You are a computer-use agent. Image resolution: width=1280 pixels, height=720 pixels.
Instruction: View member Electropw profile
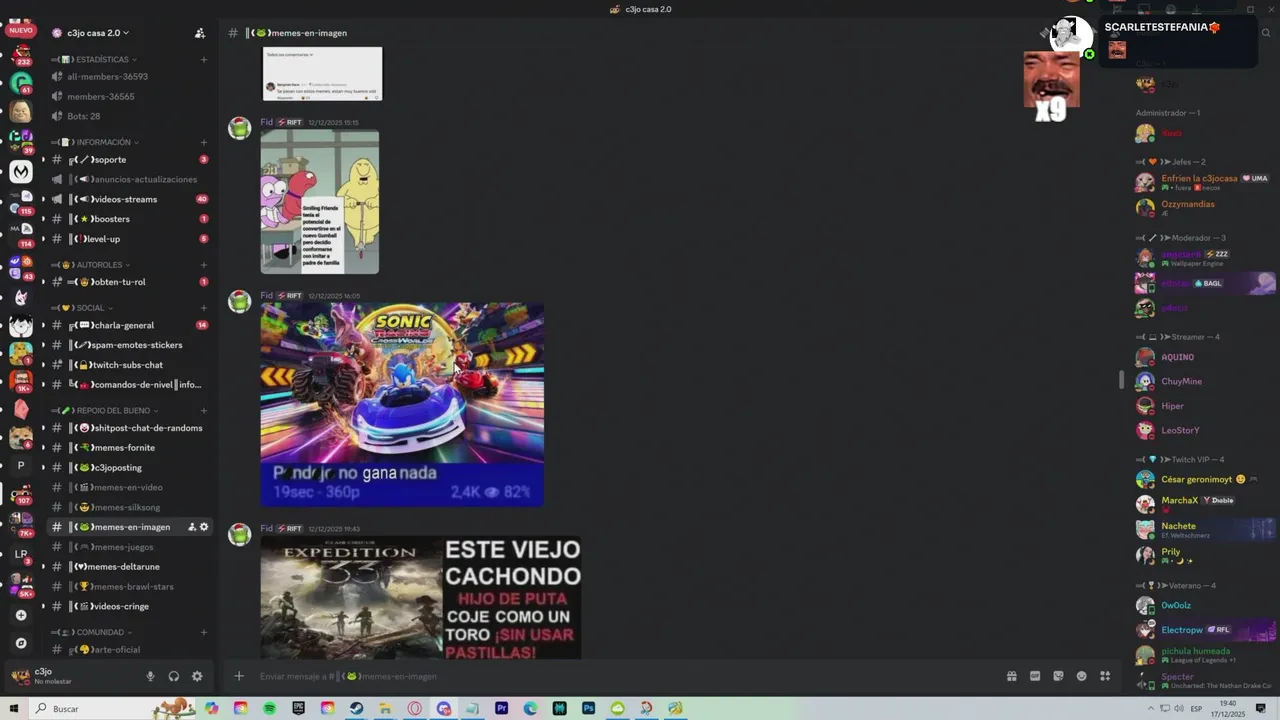(1205, 630)
